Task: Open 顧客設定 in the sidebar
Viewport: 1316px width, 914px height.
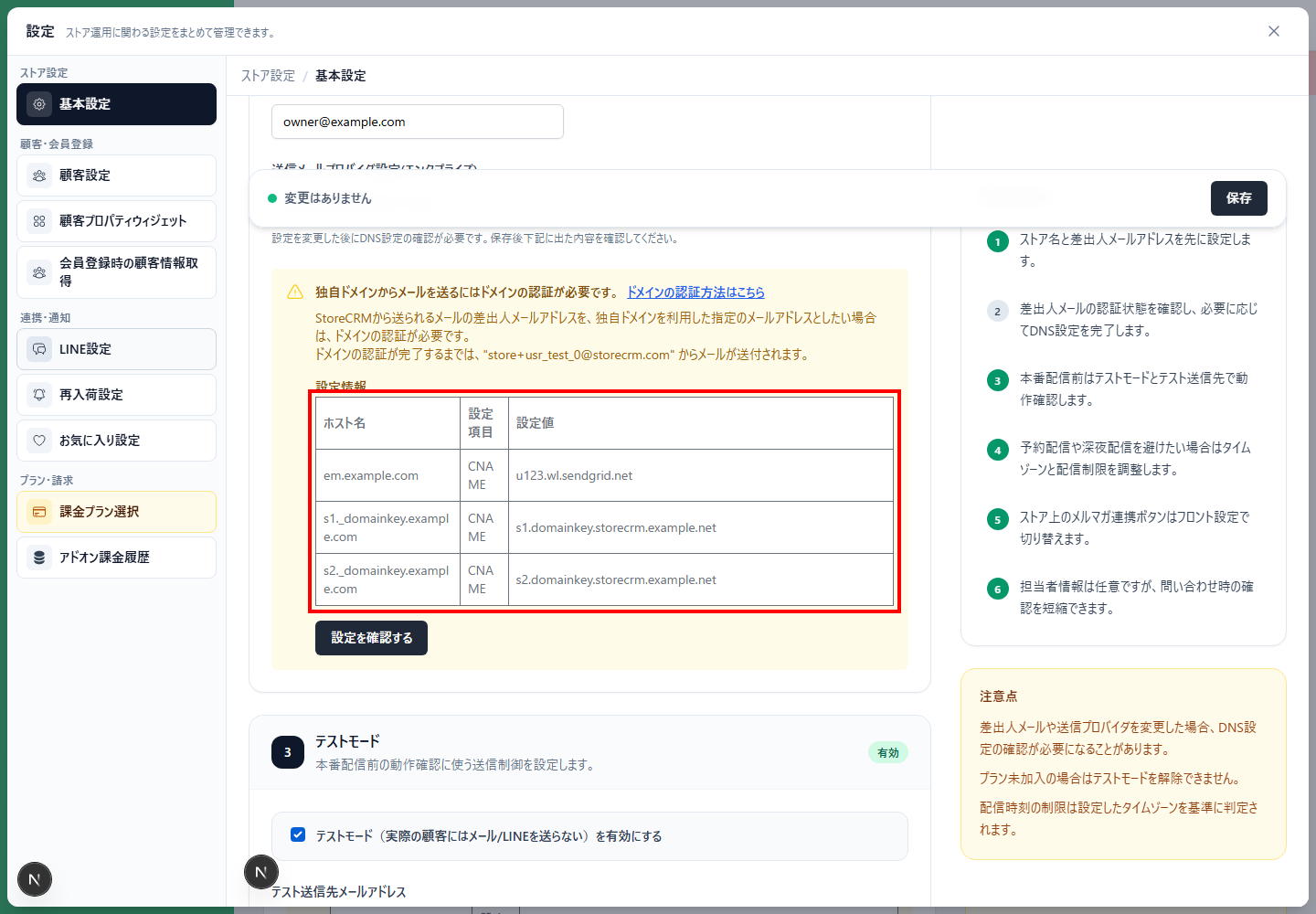Action: (116, 175)
